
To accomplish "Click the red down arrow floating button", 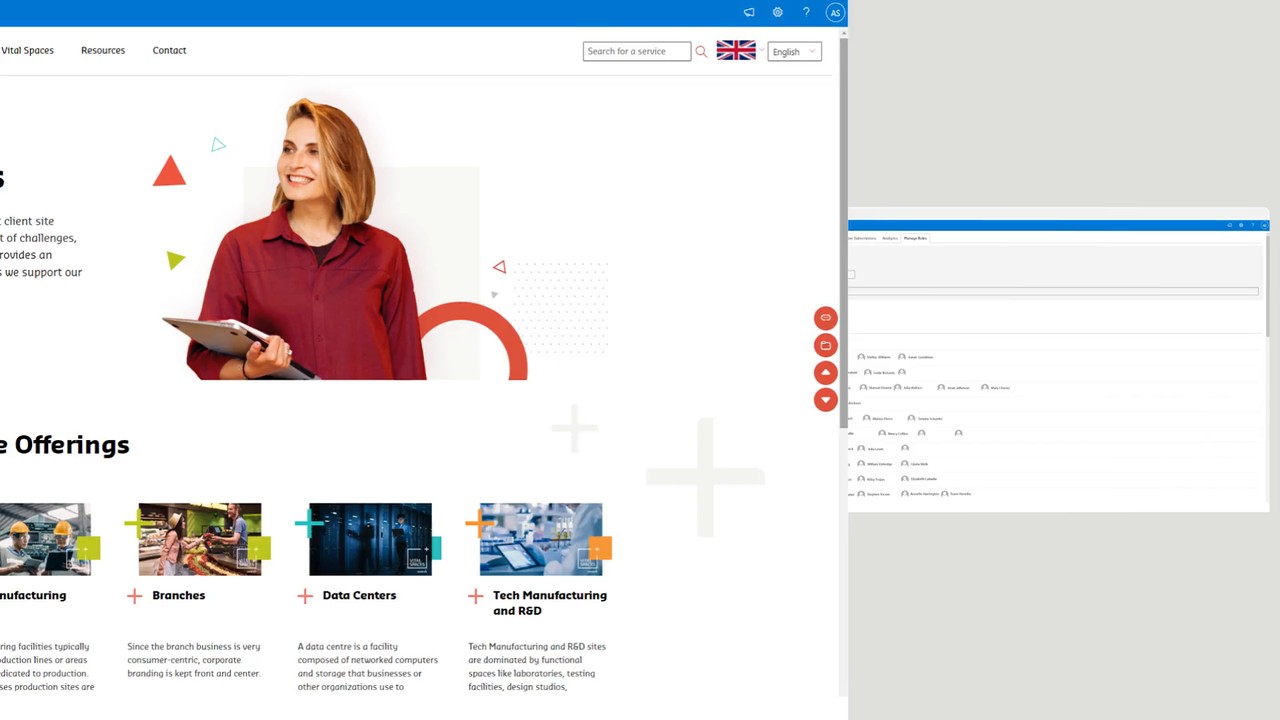I will pos(825,399).
